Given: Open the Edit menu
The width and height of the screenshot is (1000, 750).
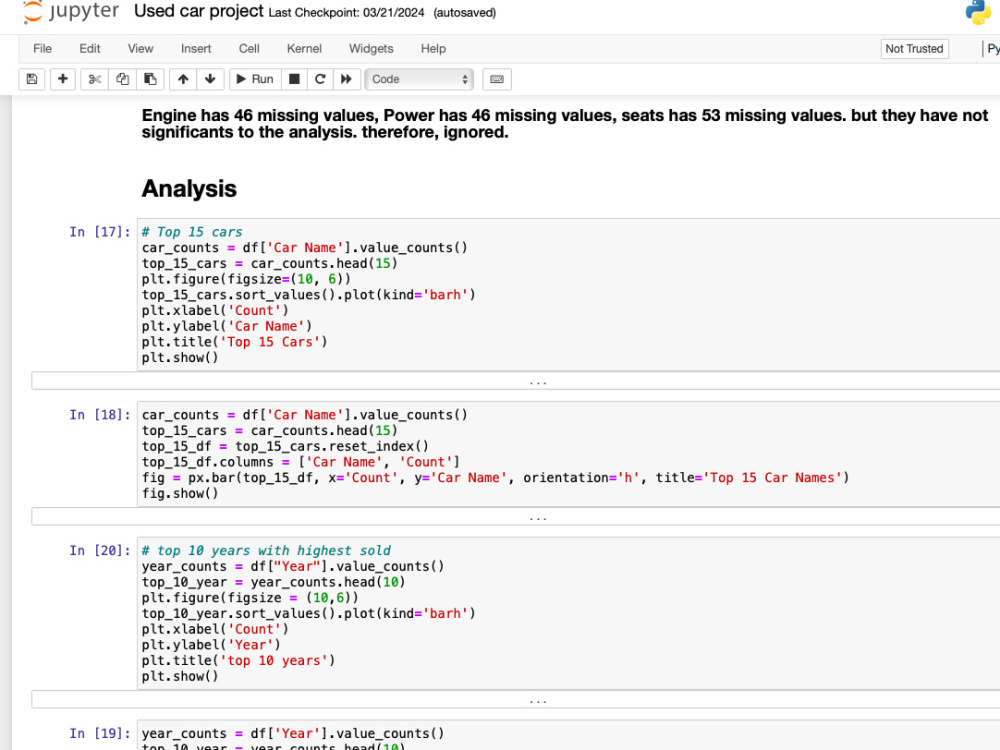Looking at the screenshot, I should 89,48.
